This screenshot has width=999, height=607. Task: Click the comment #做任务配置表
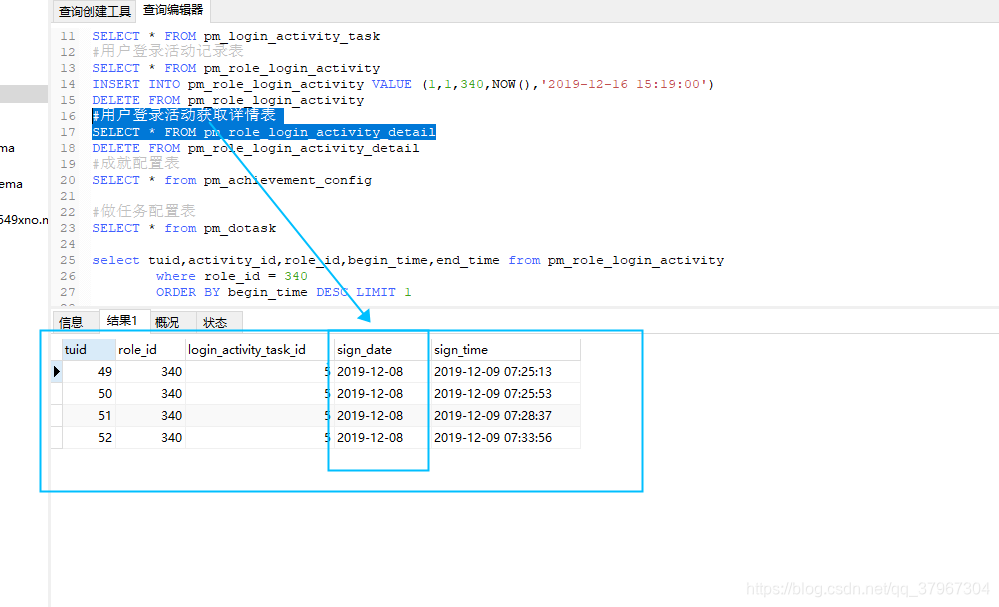[144, 211]
